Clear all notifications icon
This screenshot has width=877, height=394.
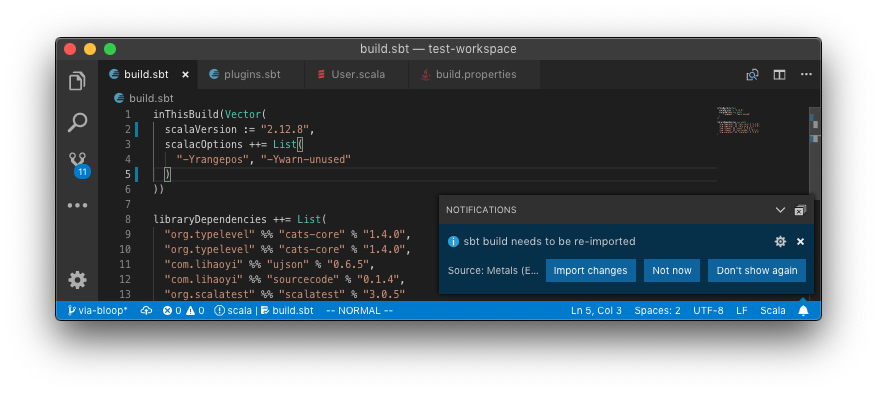coord(800,210)
